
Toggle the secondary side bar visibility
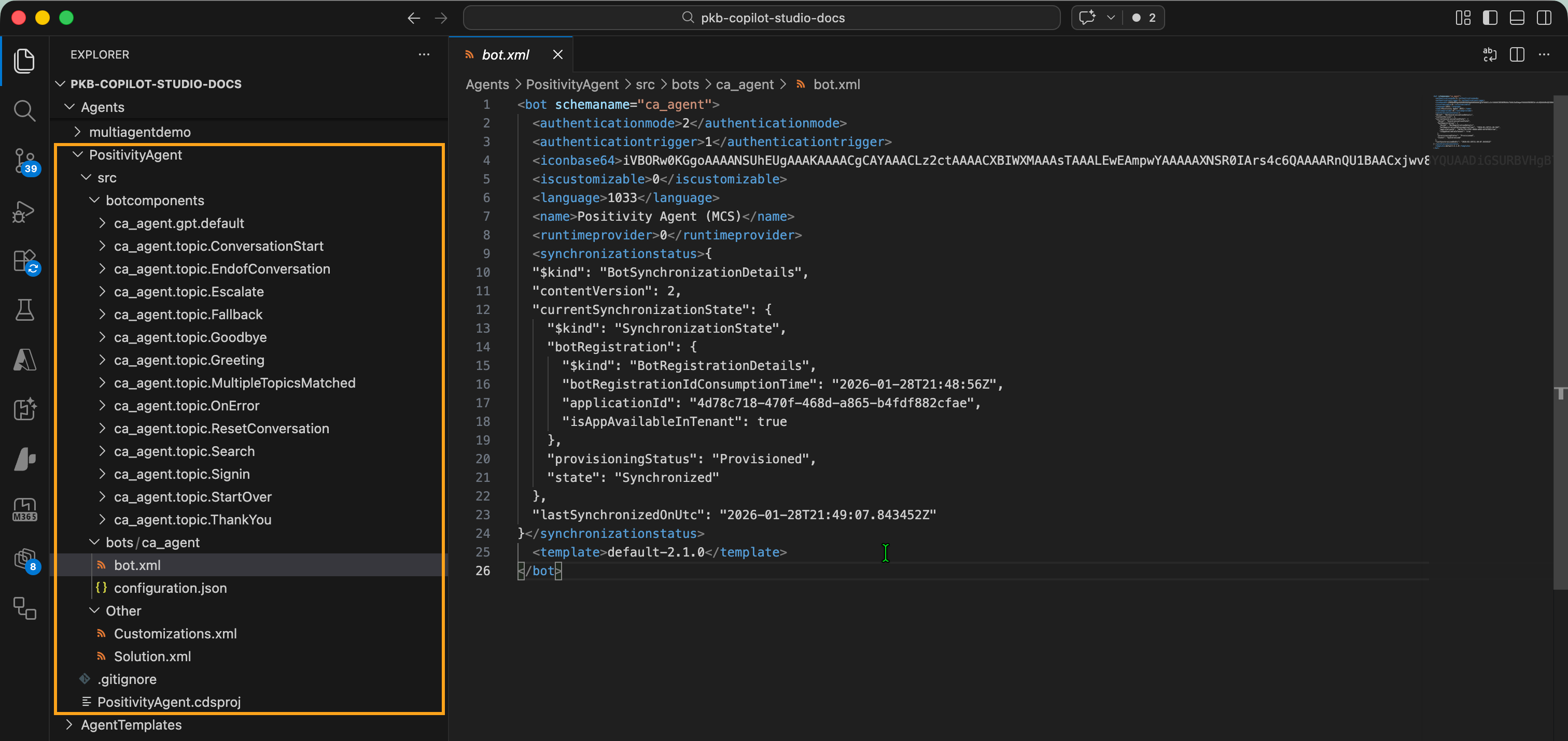(x=1544, y=18)
